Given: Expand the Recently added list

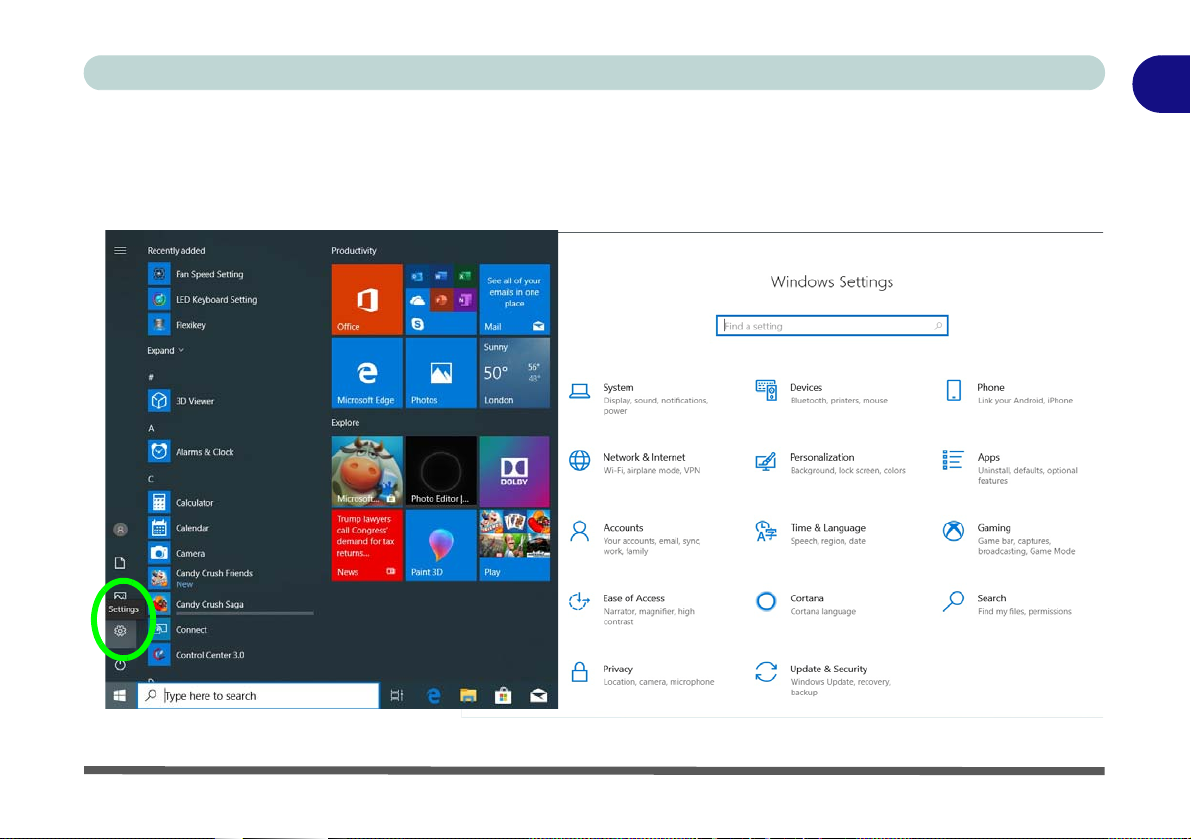Looking at the screenshot, I should click(166, 350).
